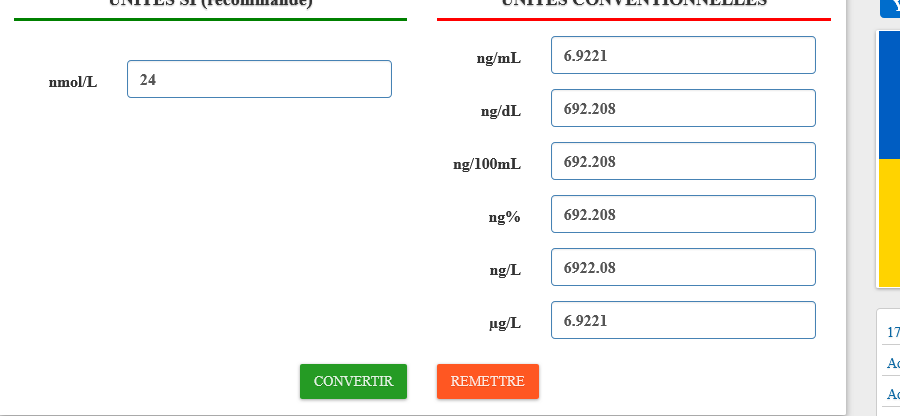Click the ng% unit label
The image size is (900, 416).
(505, 217)
